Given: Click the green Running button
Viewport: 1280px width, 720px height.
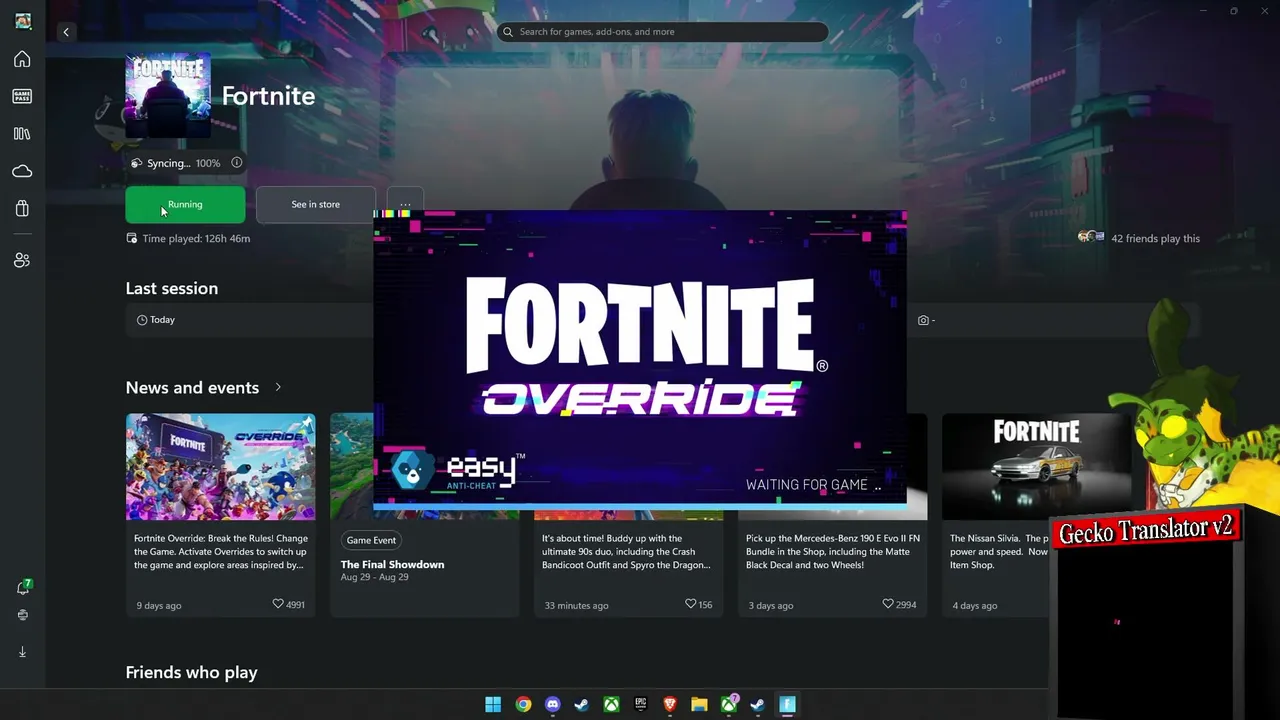Looking at the screenshot, I should pyautogui.click(x=185, y=204).
